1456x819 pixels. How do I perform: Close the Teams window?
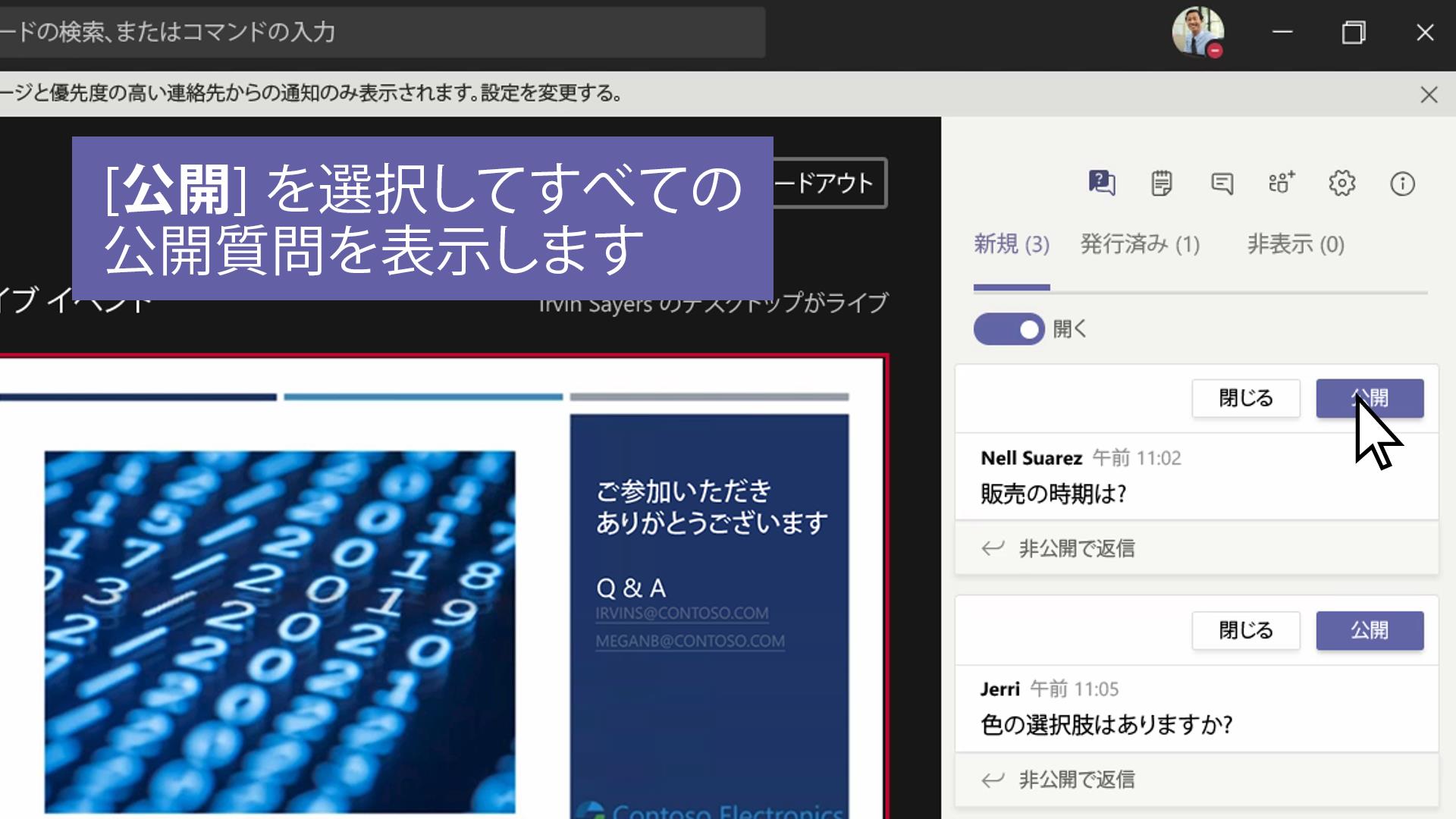click(x=1425, y=32)
